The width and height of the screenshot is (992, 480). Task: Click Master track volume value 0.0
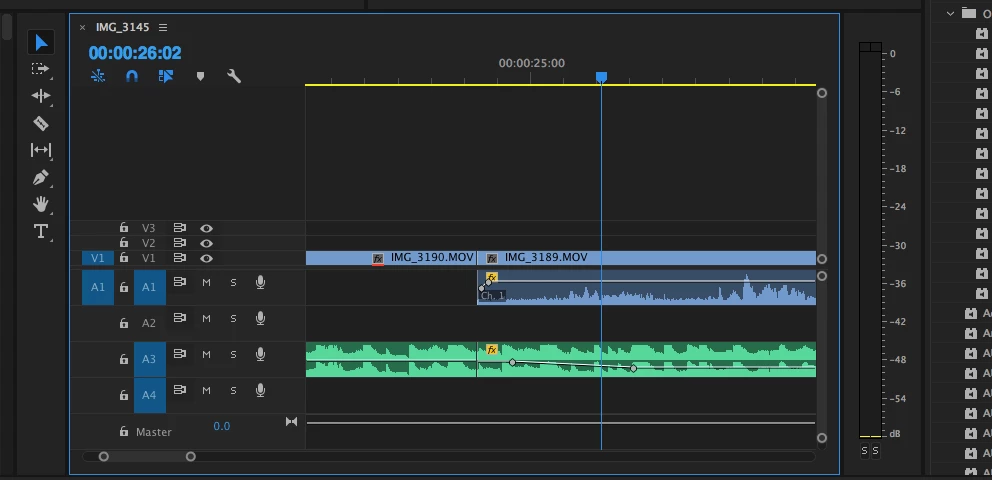tap(221, 426)
